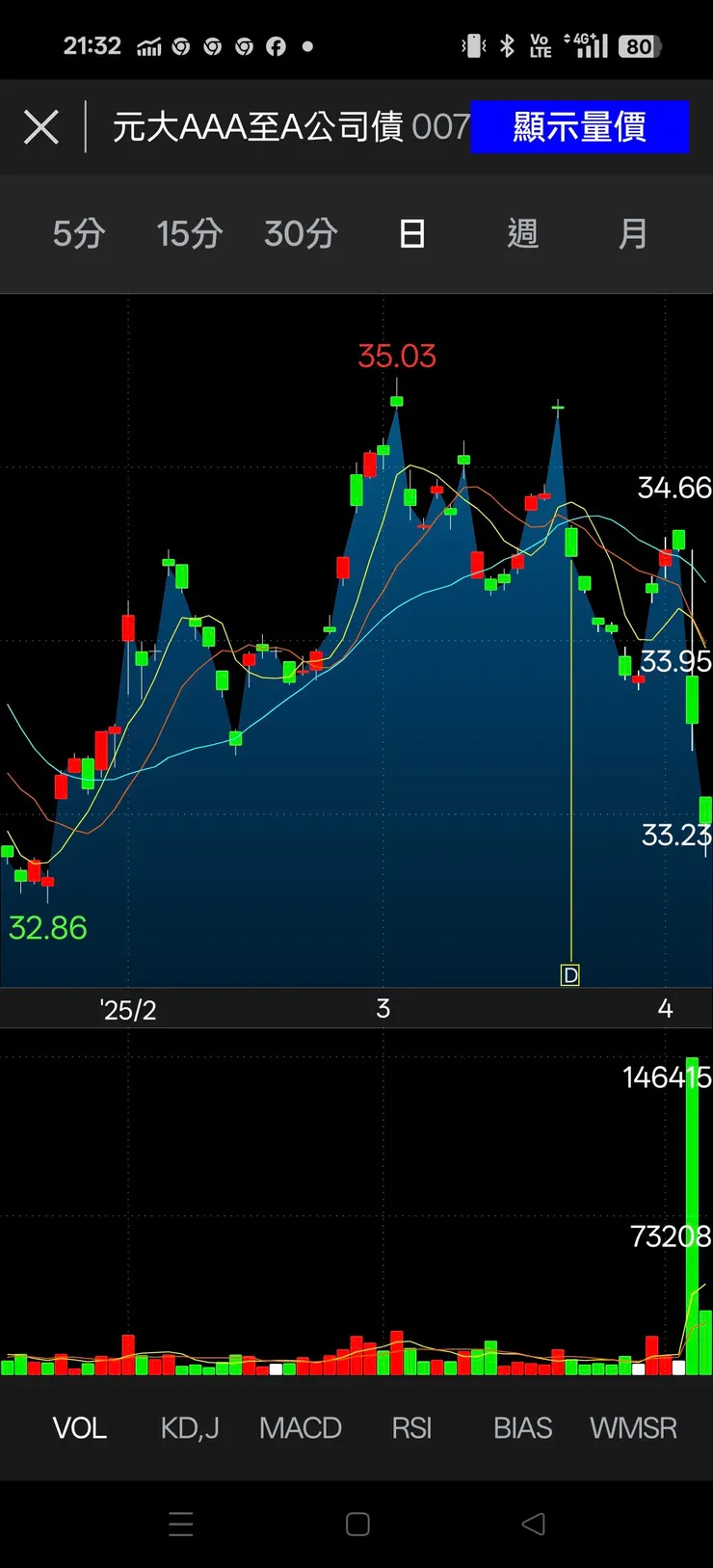Switch to the 30分 timeframe

(x=301, y=233)
